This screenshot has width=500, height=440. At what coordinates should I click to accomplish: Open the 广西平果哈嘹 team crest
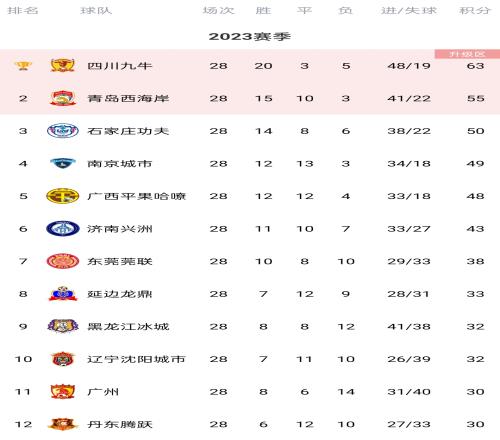click(x=63, y=196)
